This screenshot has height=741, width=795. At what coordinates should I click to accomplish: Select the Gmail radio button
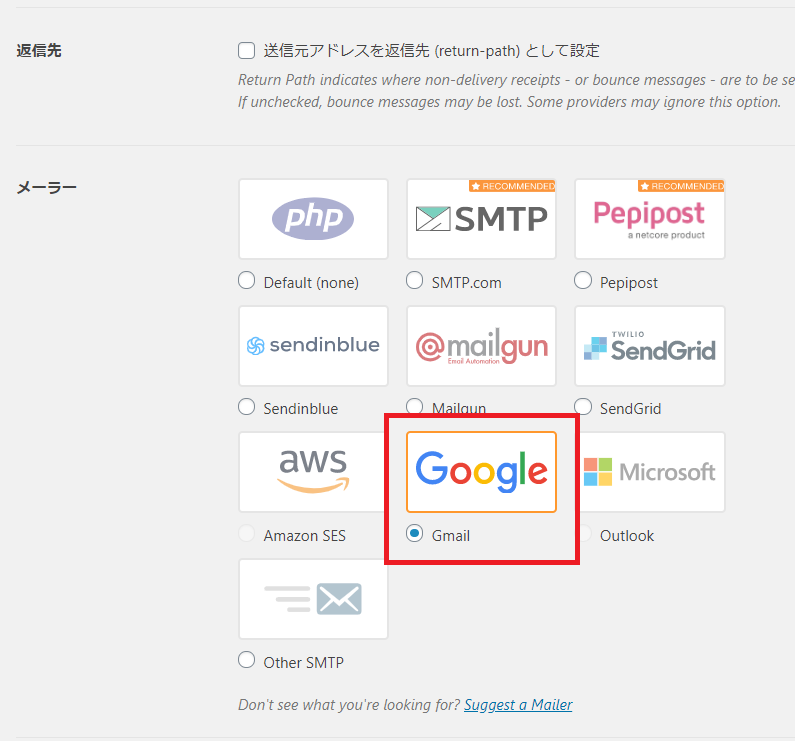tap(414, 533)
